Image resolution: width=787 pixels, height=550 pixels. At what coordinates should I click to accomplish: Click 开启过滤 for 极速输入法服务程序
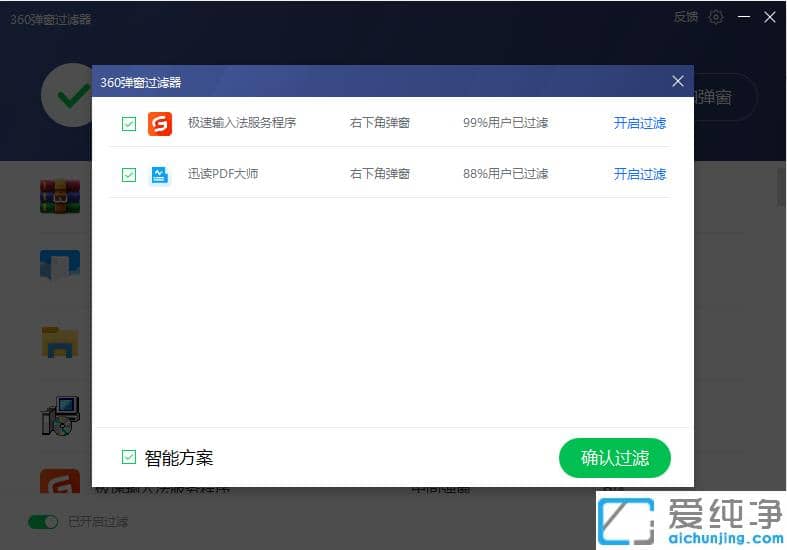tap(639, 123)
